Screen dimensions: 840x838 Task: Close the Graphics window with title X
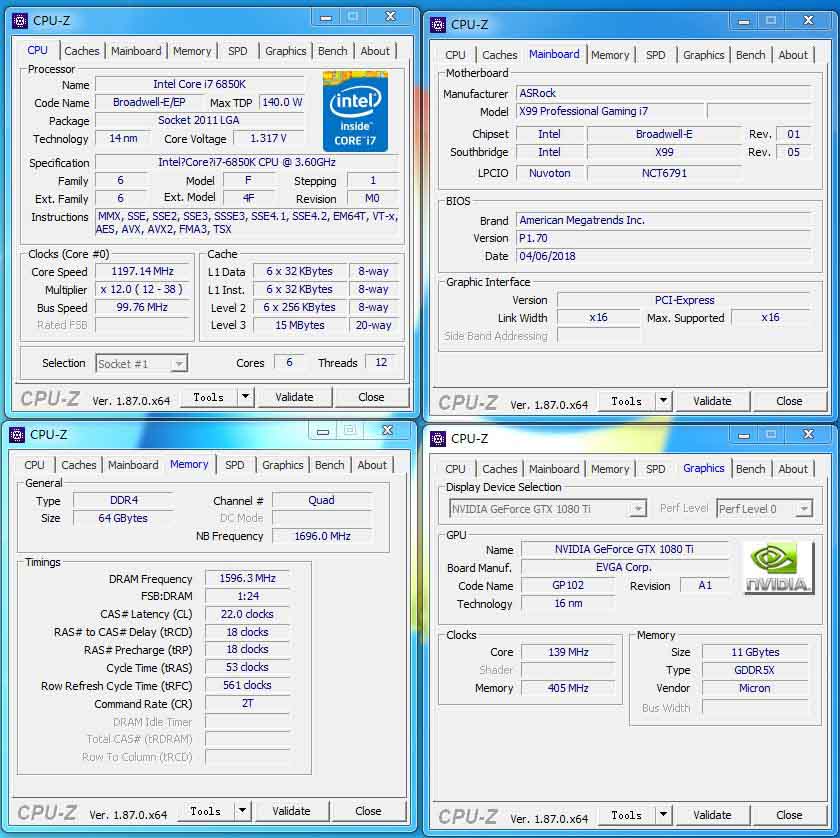tap(808, 435)
